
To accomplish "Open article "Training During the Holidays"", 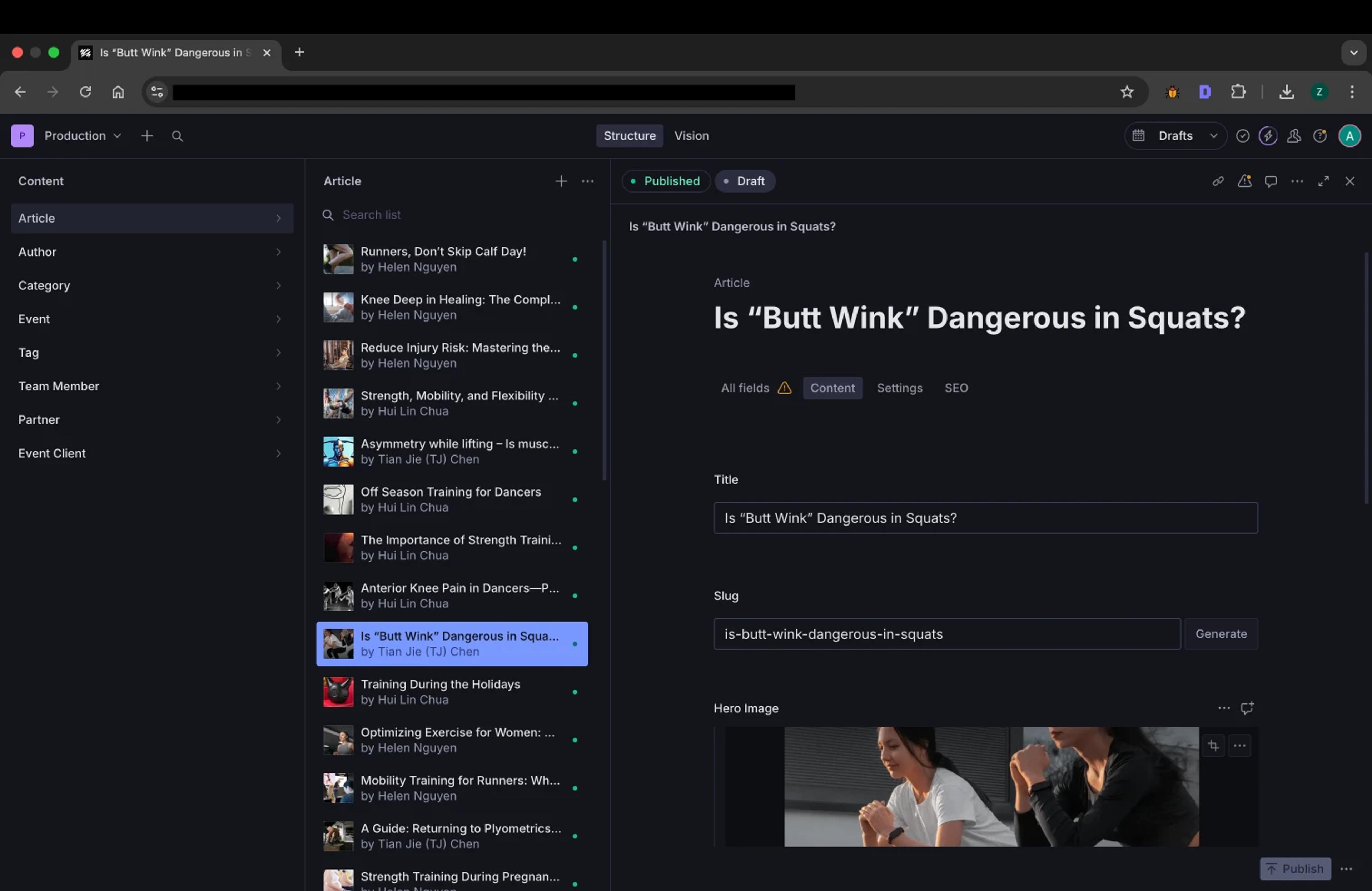I will click(453, 692).
